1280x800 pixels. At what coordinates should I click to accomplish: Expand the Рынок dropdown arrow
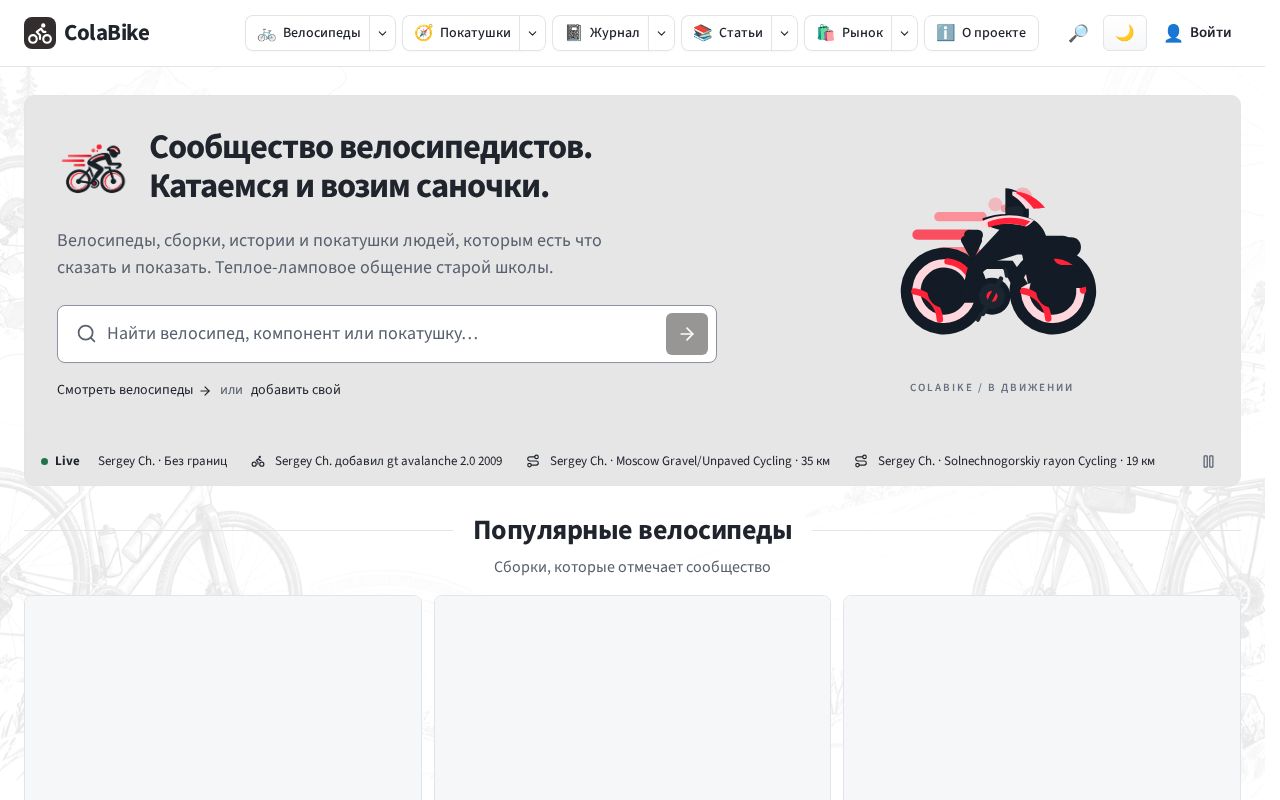coord(904,33)
